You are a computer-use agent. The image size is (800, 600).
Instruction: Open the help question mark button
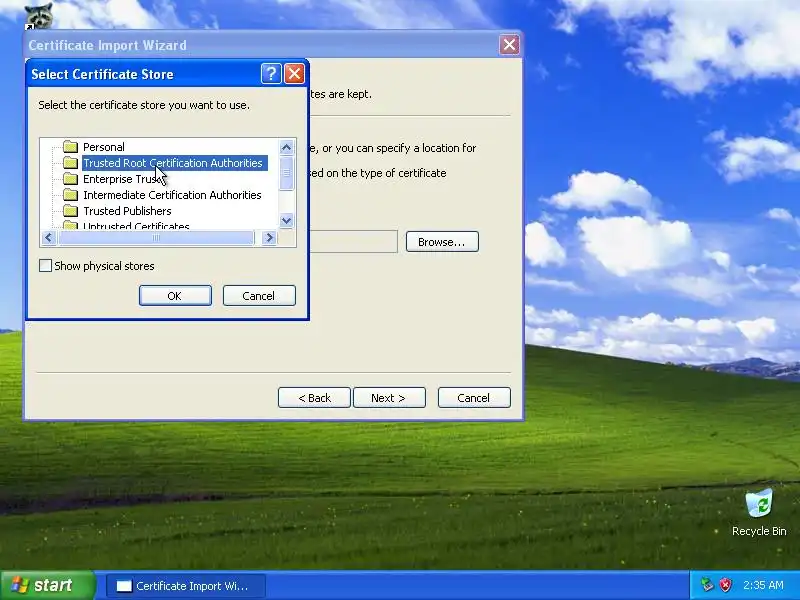point(271,74)
